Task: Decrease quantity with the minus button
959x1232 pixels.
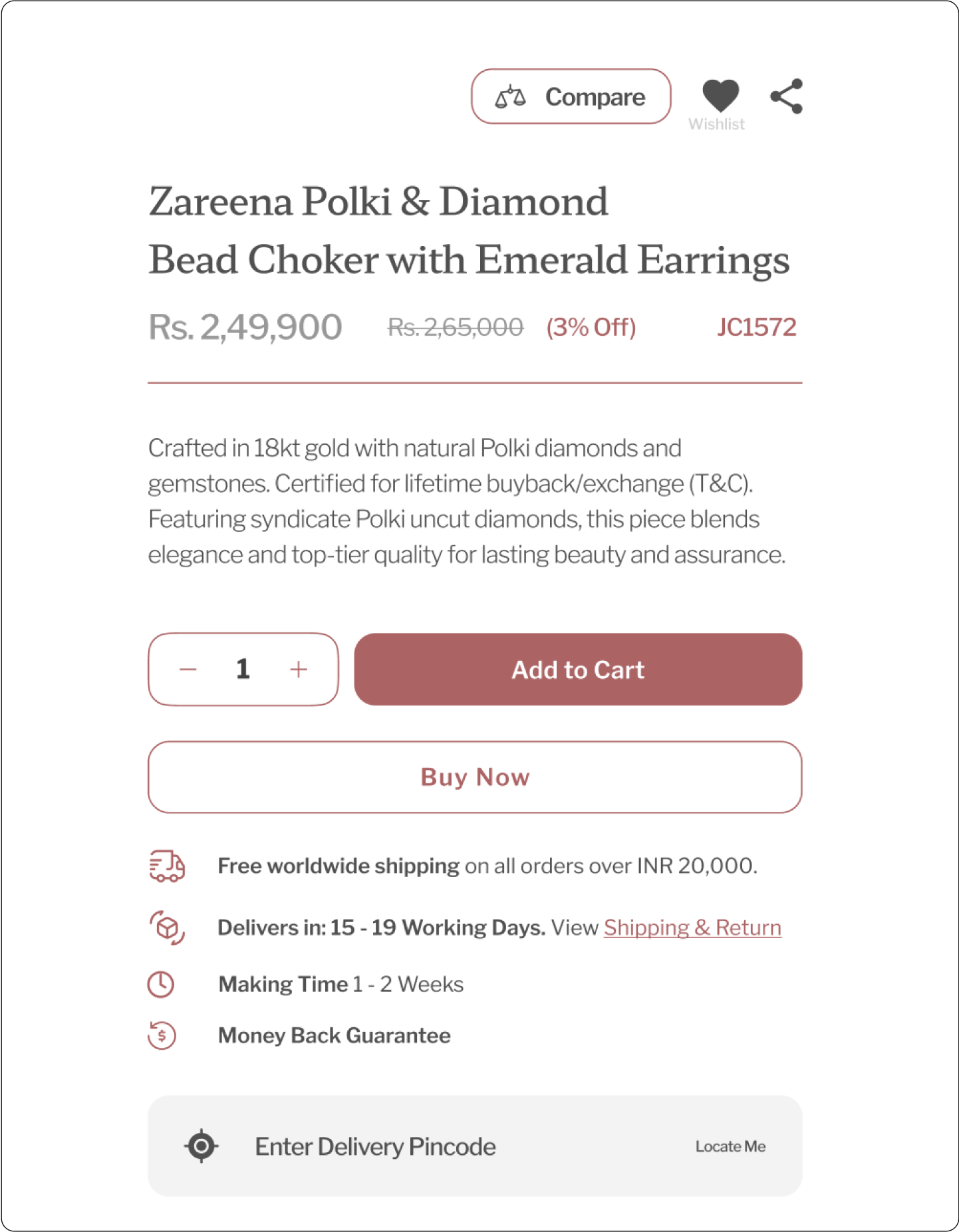Action: coord(188,670)
